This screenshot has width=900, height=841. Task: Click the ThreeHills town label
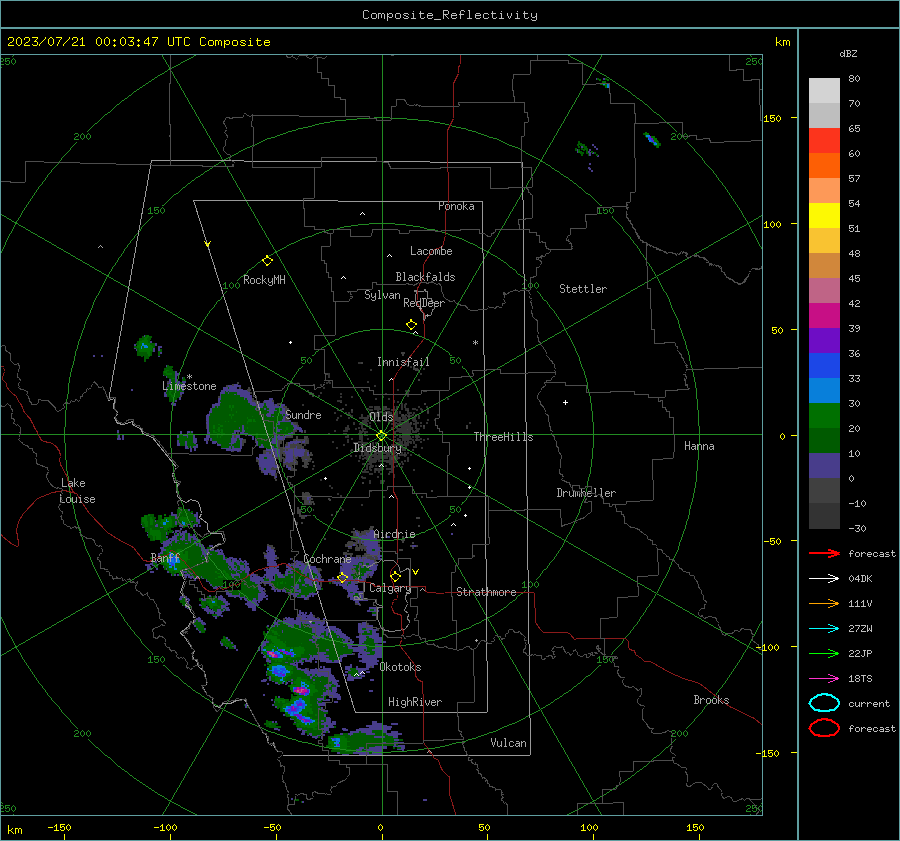click(503, 437)
